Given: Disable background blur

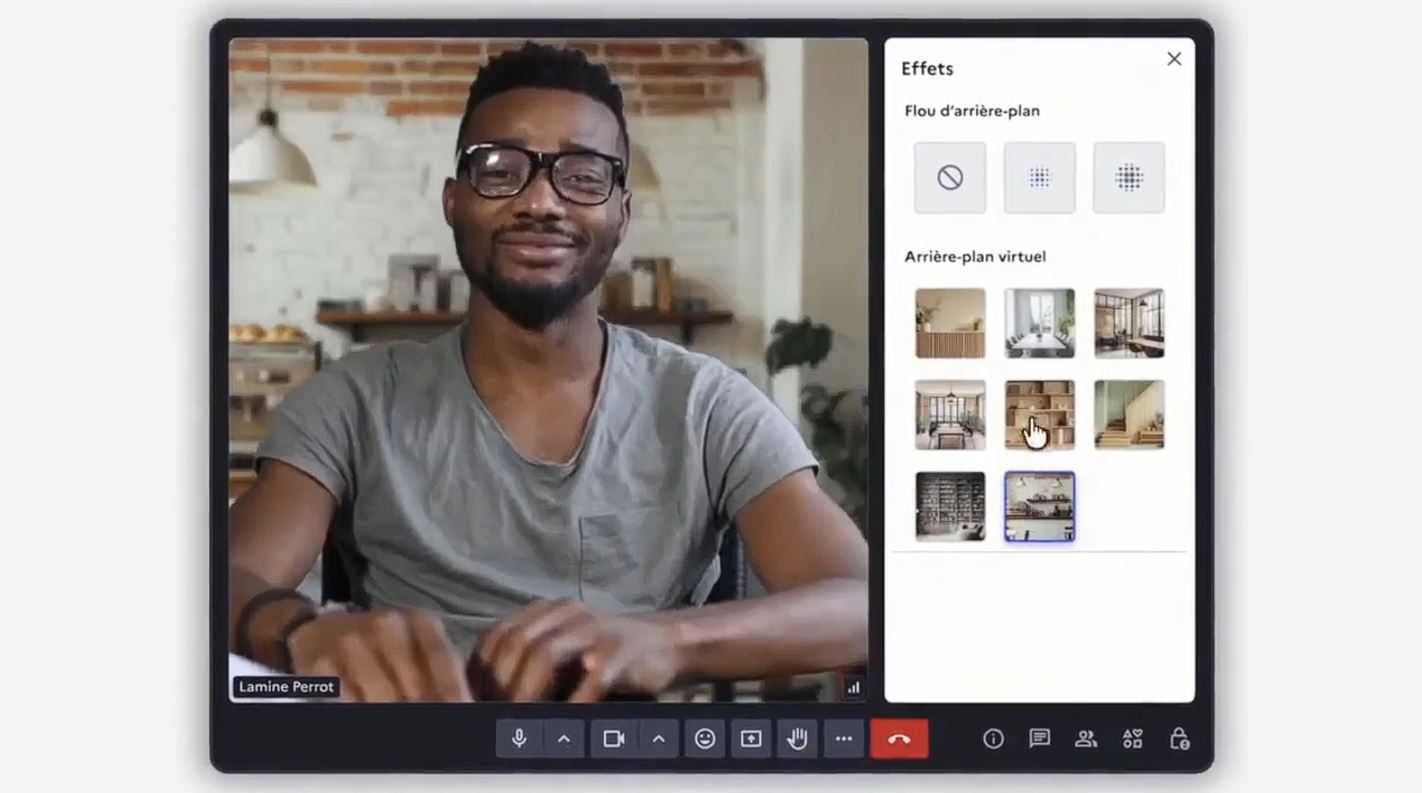Looking at the screenshot, I should 950,178.
